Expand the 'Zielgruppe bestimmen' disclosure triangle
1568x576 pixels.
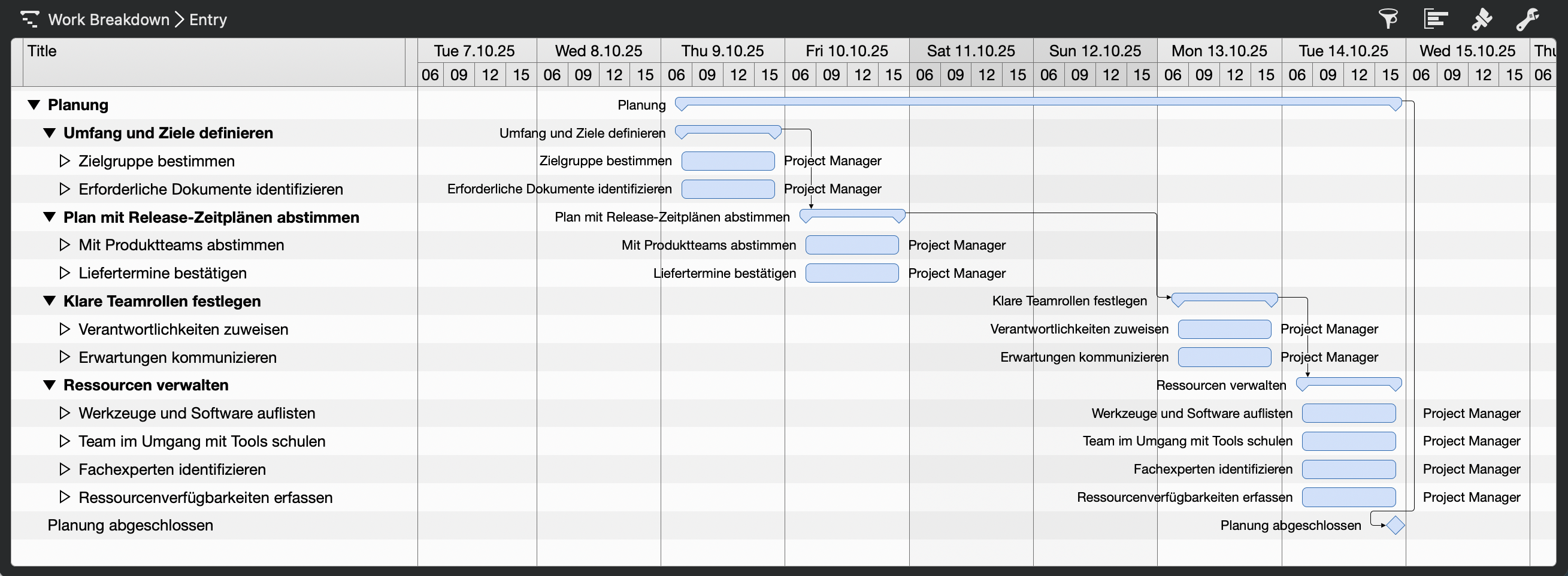point(65,160)
